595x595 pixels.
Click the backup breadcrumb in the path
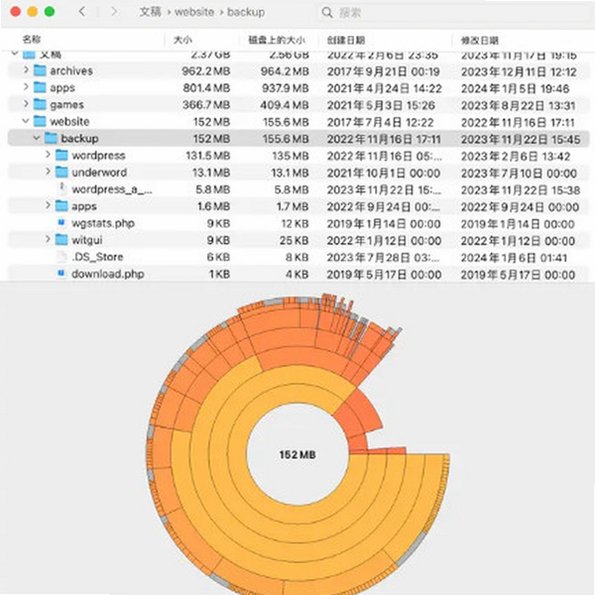(x=246, y=12)
